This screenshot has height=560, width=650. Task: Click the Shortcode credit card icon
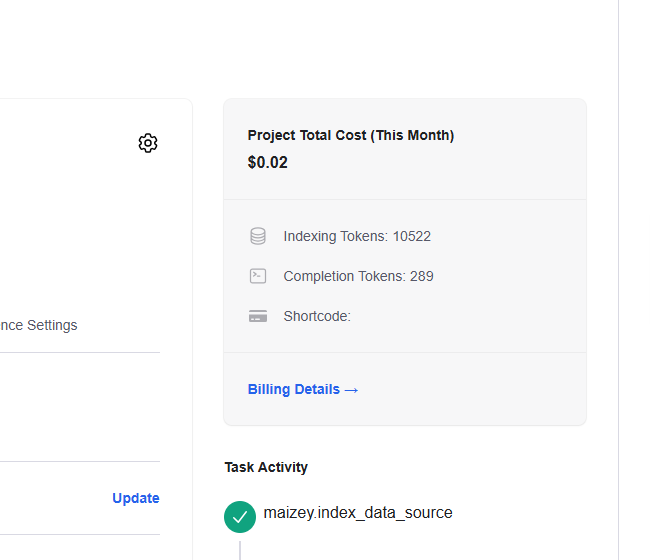(258, 316)
